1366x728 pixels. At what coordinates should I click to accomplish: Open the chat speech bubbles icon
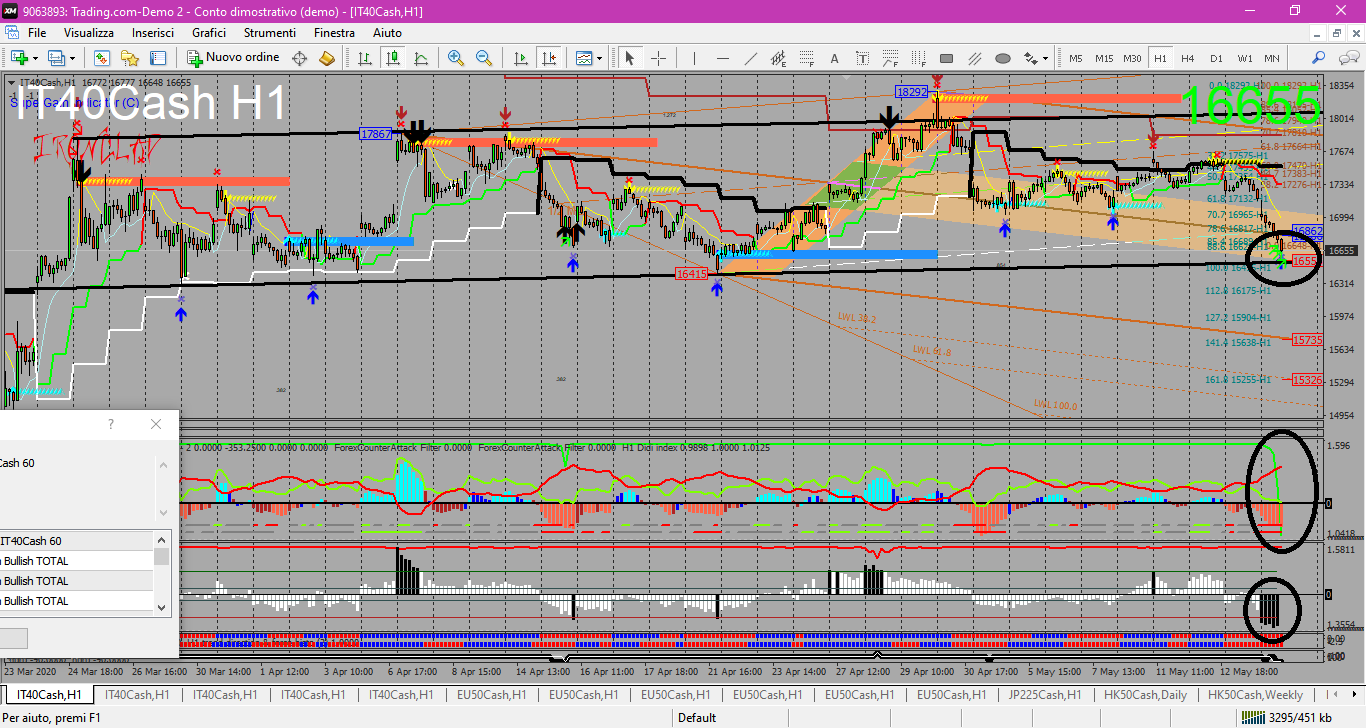pos(1347,58)
